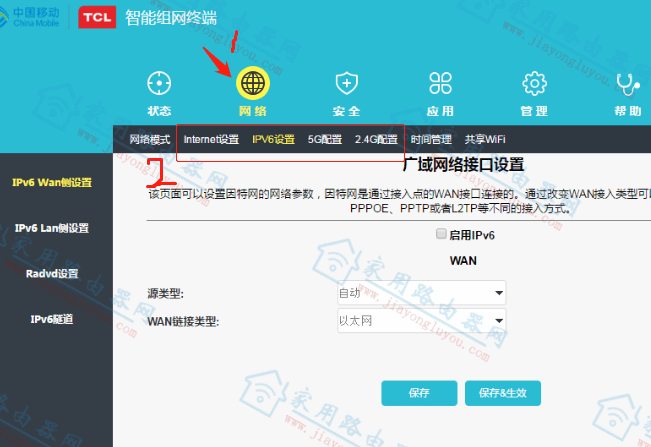
Task: Select IPv6 Lan侧设置 in sidebar
Action: (x=52, y=228)
